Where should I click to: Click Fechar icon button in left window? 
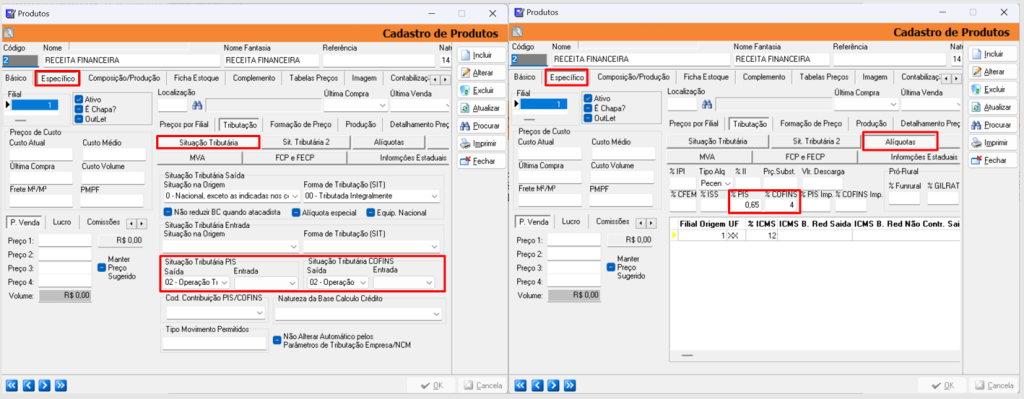tap(481, 161)
